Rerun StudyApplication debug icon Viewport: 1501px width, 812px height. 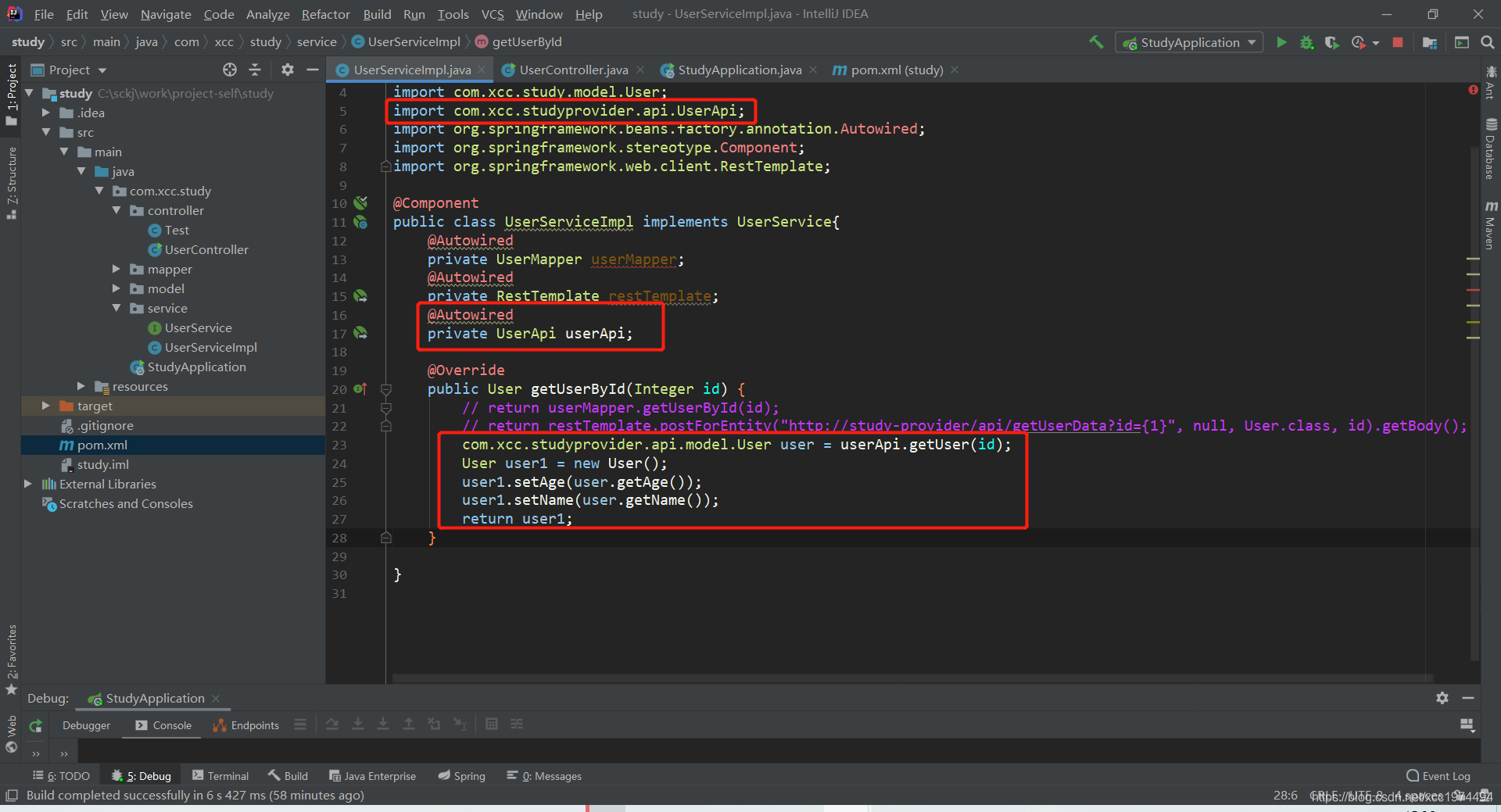click(35, 725)
